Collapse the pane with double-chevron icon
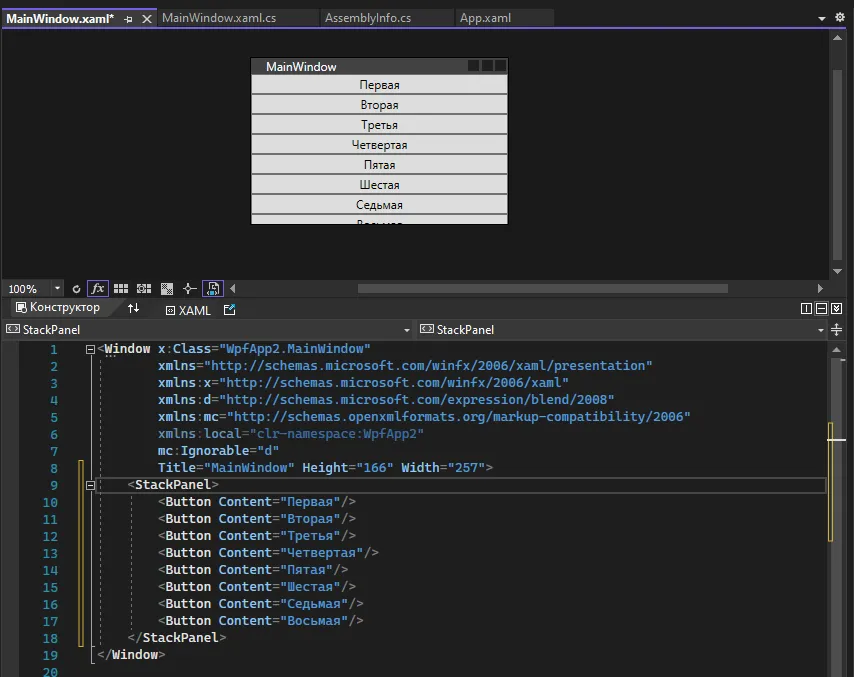This screenshot has width=854, height=677. 837,309
